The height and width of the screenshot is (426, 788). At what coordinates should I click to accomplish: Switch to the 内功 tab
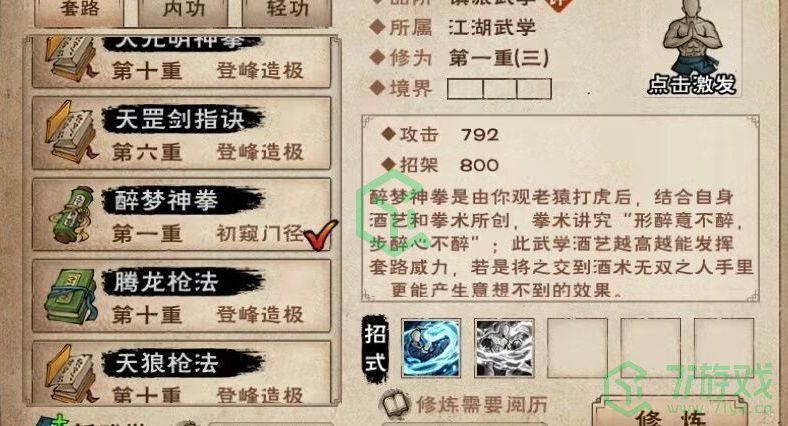183,11
